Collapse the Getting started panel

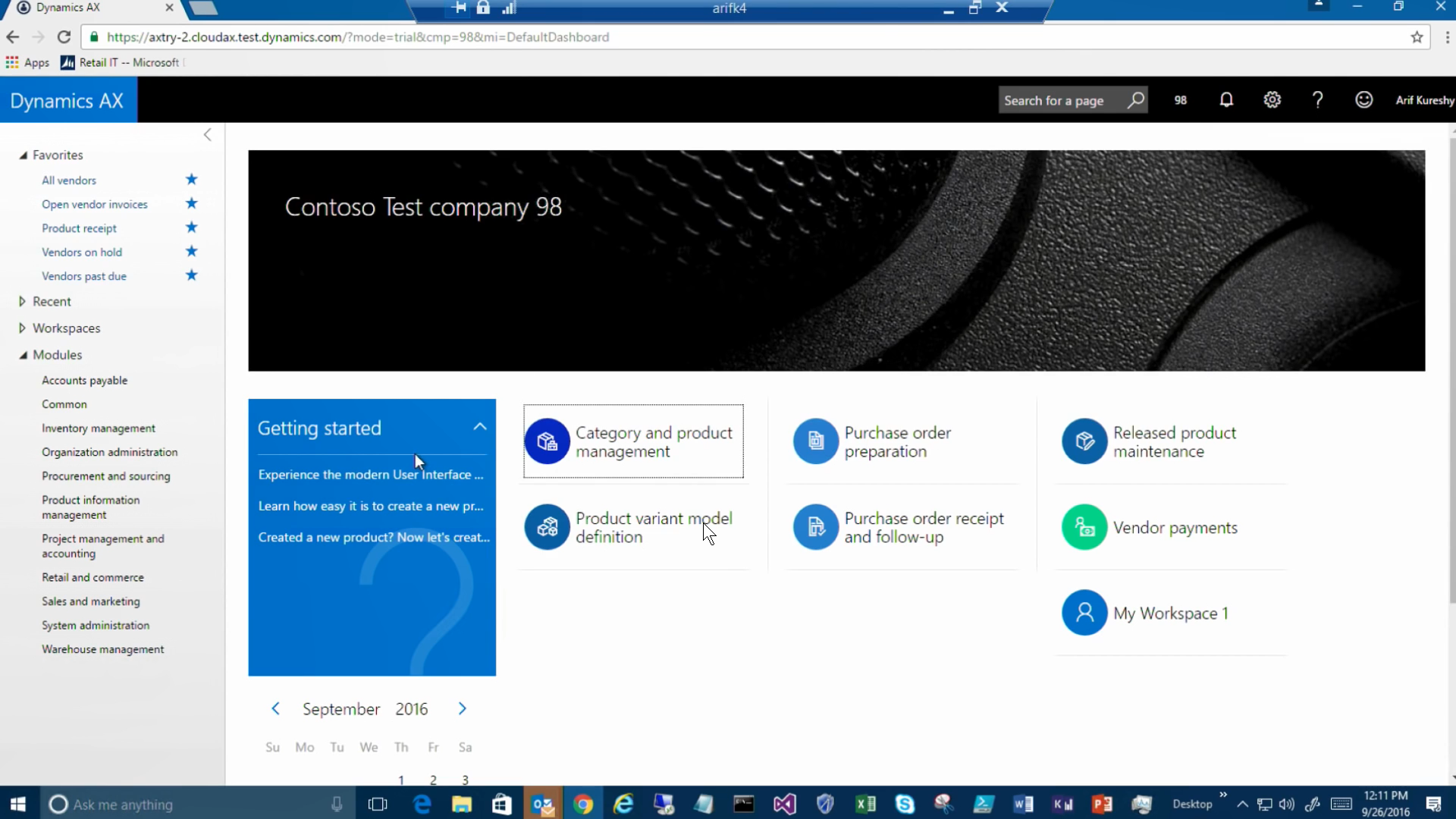[480, 427]
